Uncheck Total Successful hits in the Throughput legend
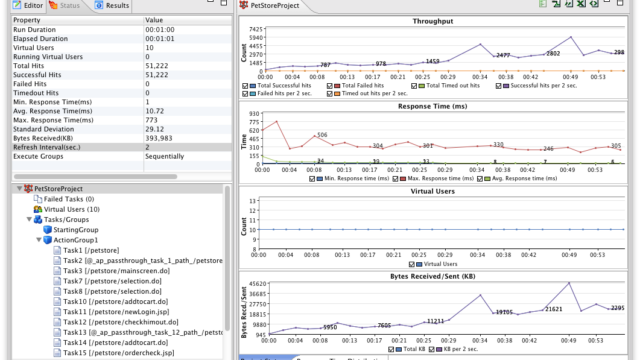Screen dimensions: 640x360 pyautogui.click(x=245, y=86)
